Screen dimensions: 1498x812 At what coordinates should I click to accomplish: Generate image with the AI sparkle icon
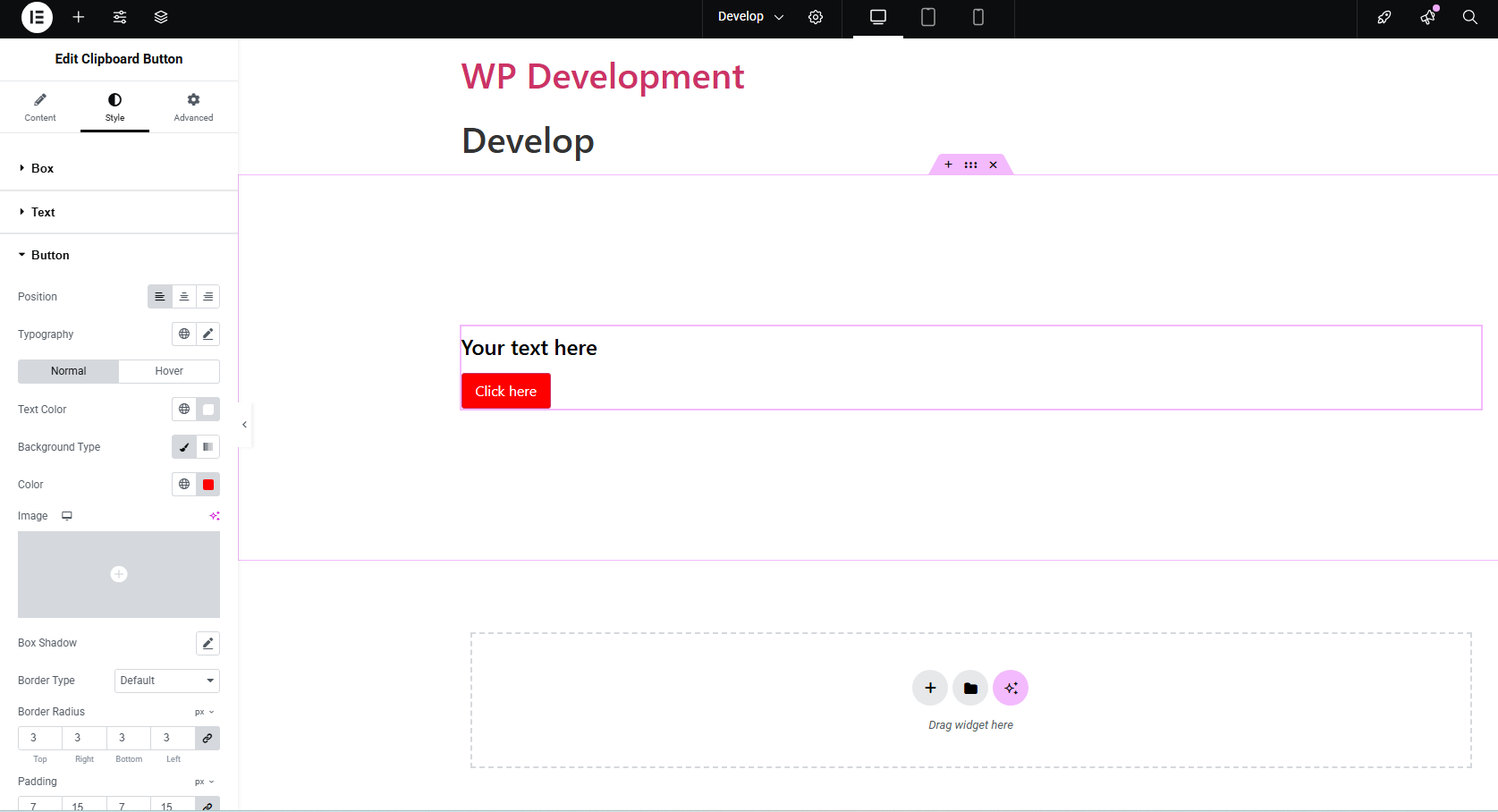[x=215, y=515]
